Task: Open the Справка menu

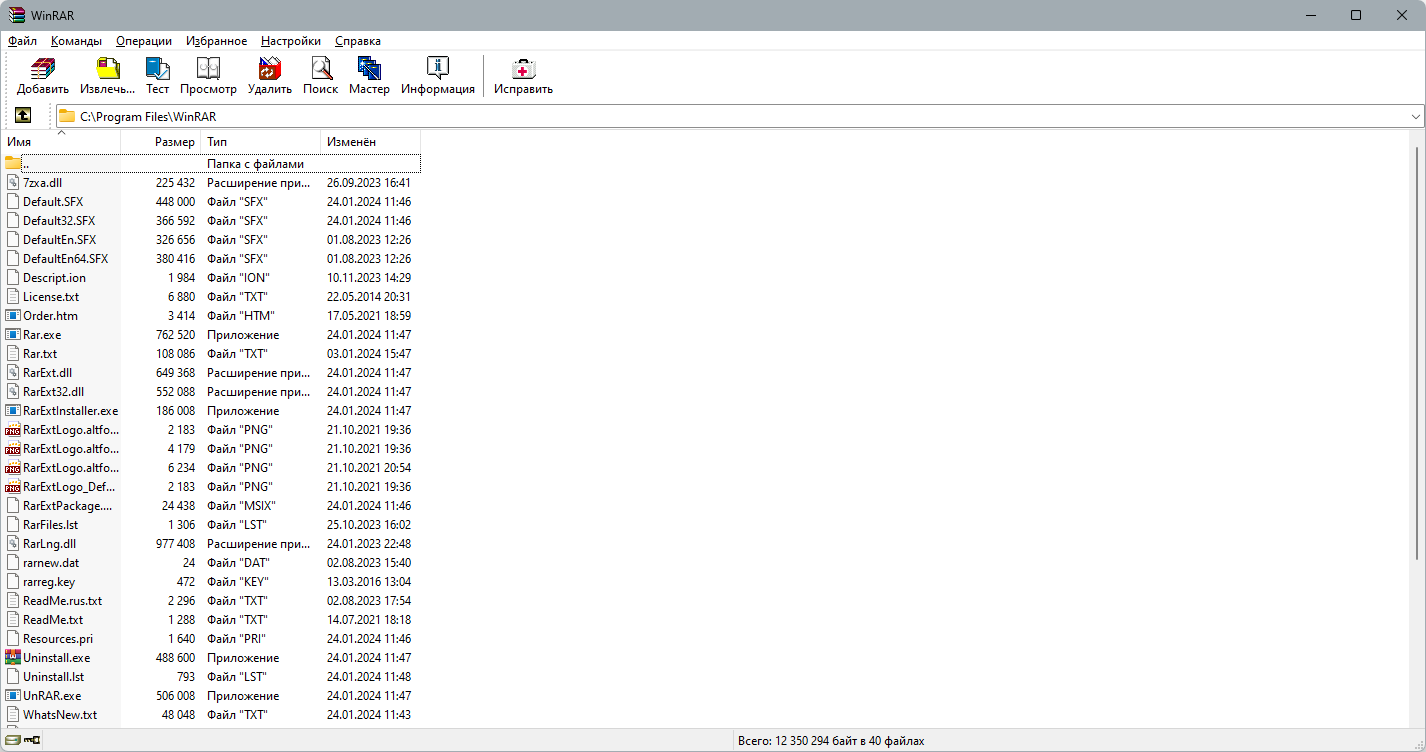Action: [358, 41]
